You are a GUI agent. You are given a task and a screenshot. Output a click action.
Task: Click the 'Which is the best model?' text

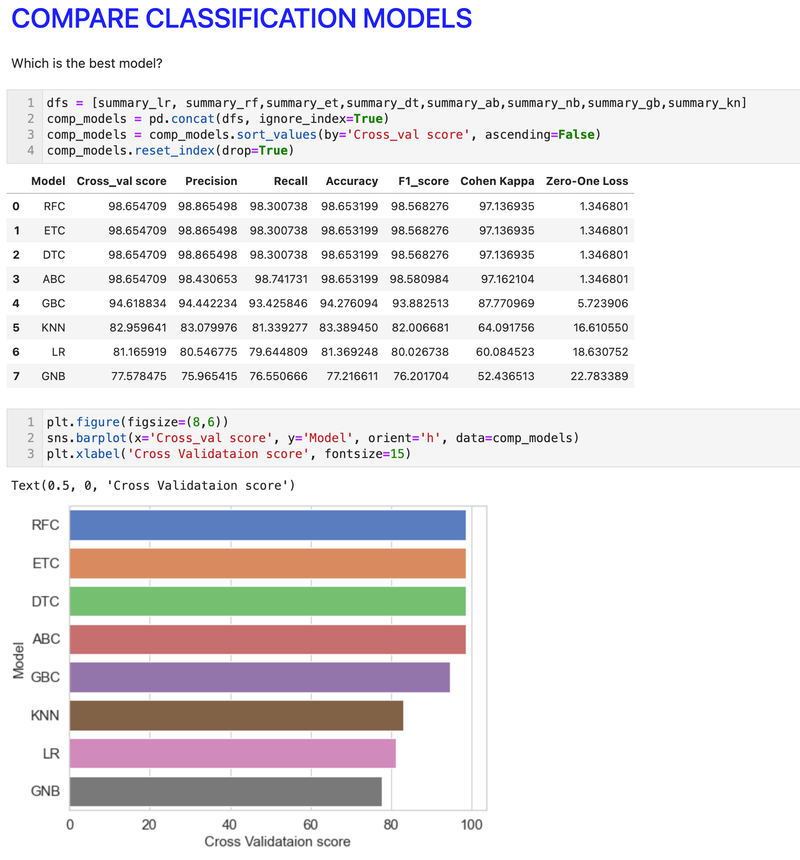(87, 64)
